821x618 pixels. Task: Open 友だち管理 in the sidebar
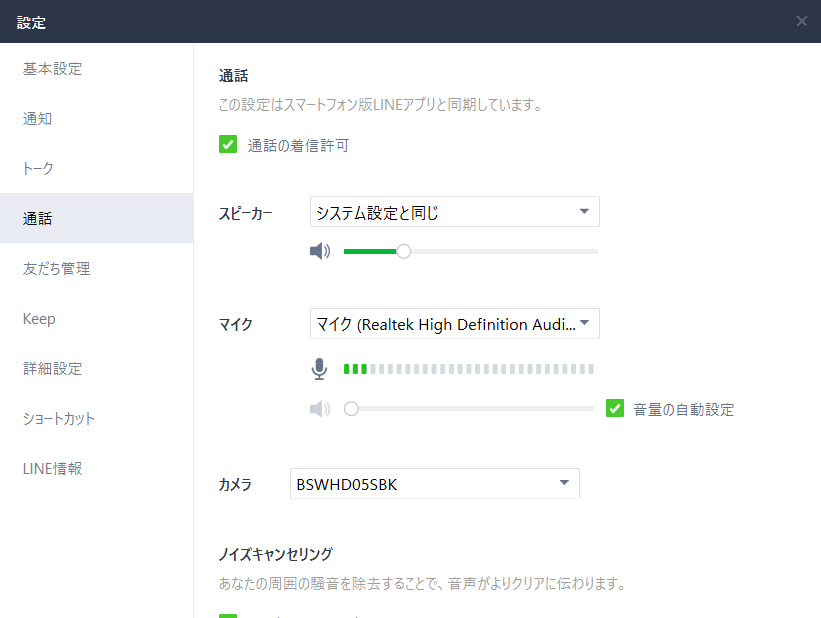click(97, 269)
